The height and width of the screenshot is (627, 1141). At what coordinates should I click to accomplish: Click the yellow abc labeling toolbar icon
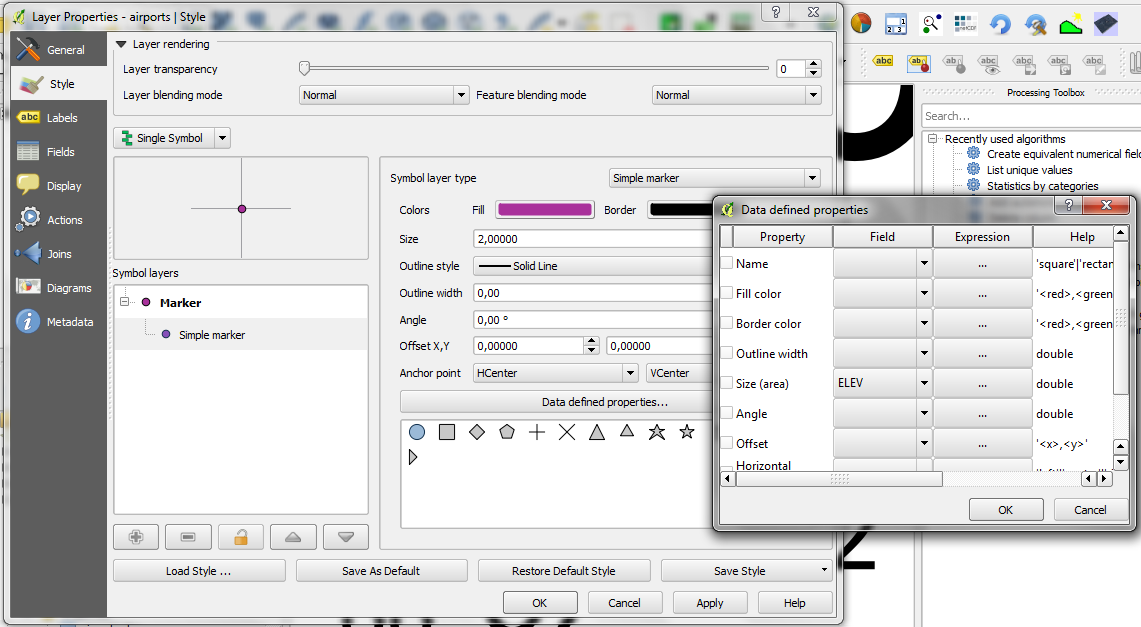(883, 62)
